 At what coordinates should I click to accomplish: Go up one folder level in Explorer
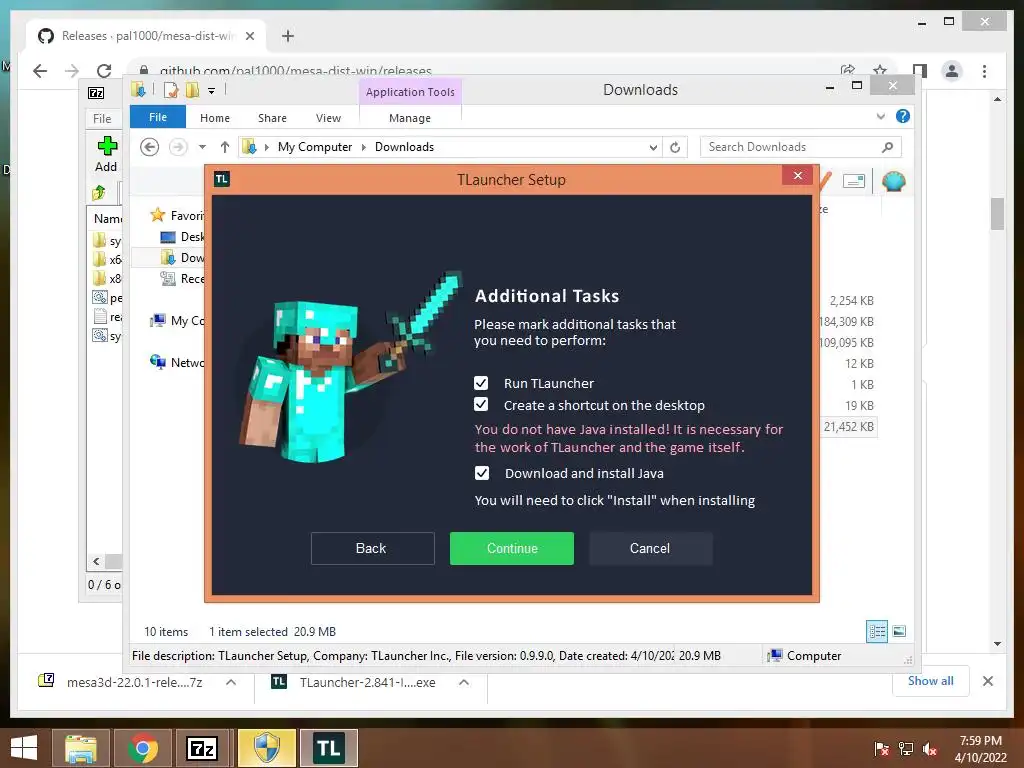point(225,147)
